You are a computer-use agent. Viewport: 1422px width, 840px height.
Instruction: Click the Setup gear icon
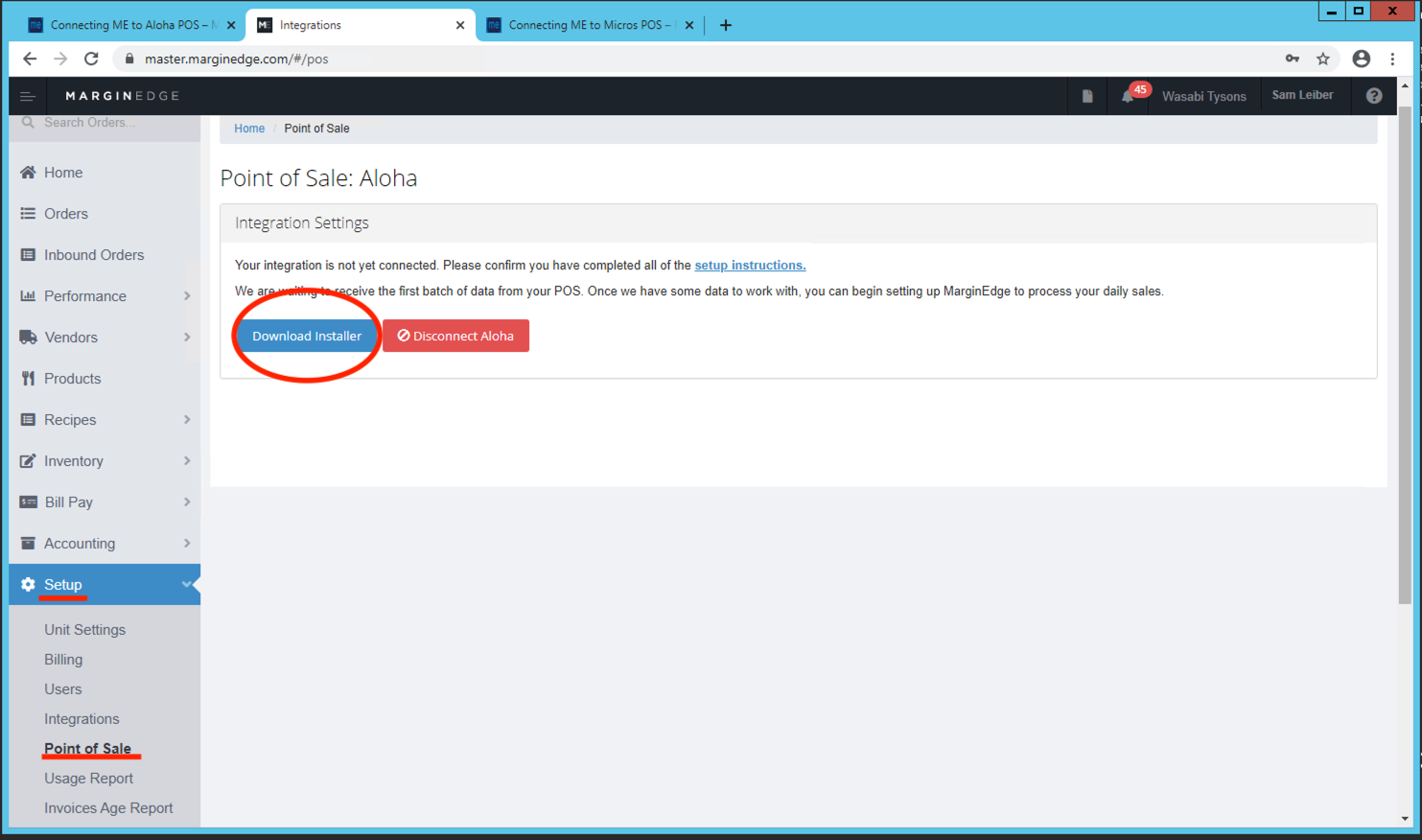pyautogui.click(x=28, y=585)
